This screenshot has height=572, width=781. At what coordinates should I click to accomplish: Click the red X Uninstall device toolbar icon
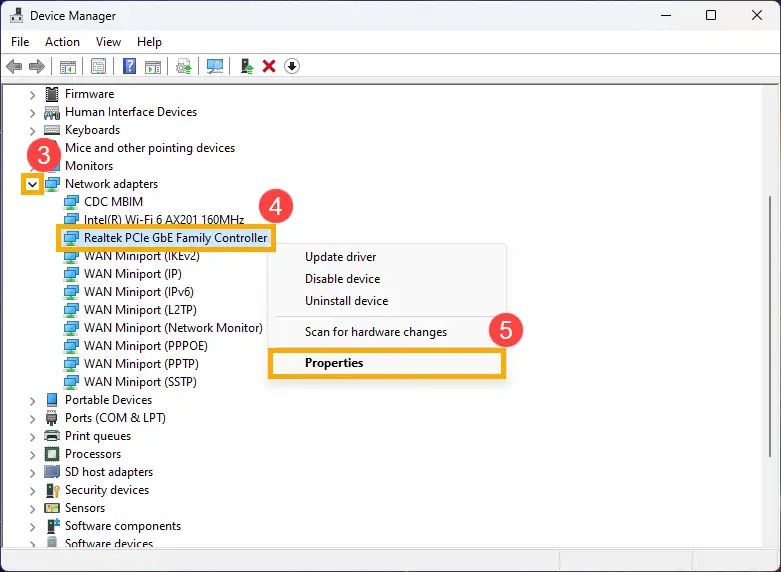tap(269, 67)
